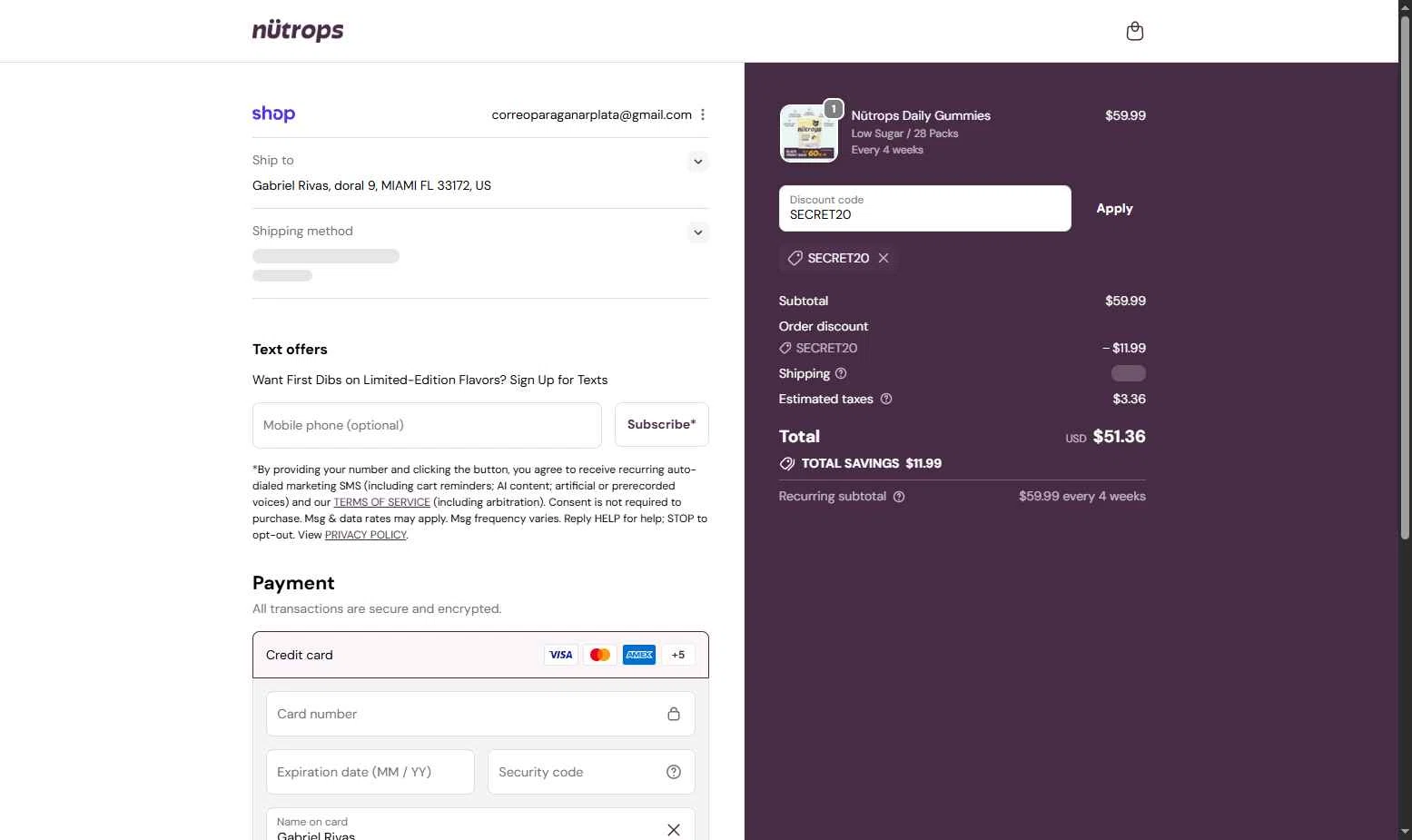
Task: Focus the Expiration date field
Action: (x=370, y=772)
